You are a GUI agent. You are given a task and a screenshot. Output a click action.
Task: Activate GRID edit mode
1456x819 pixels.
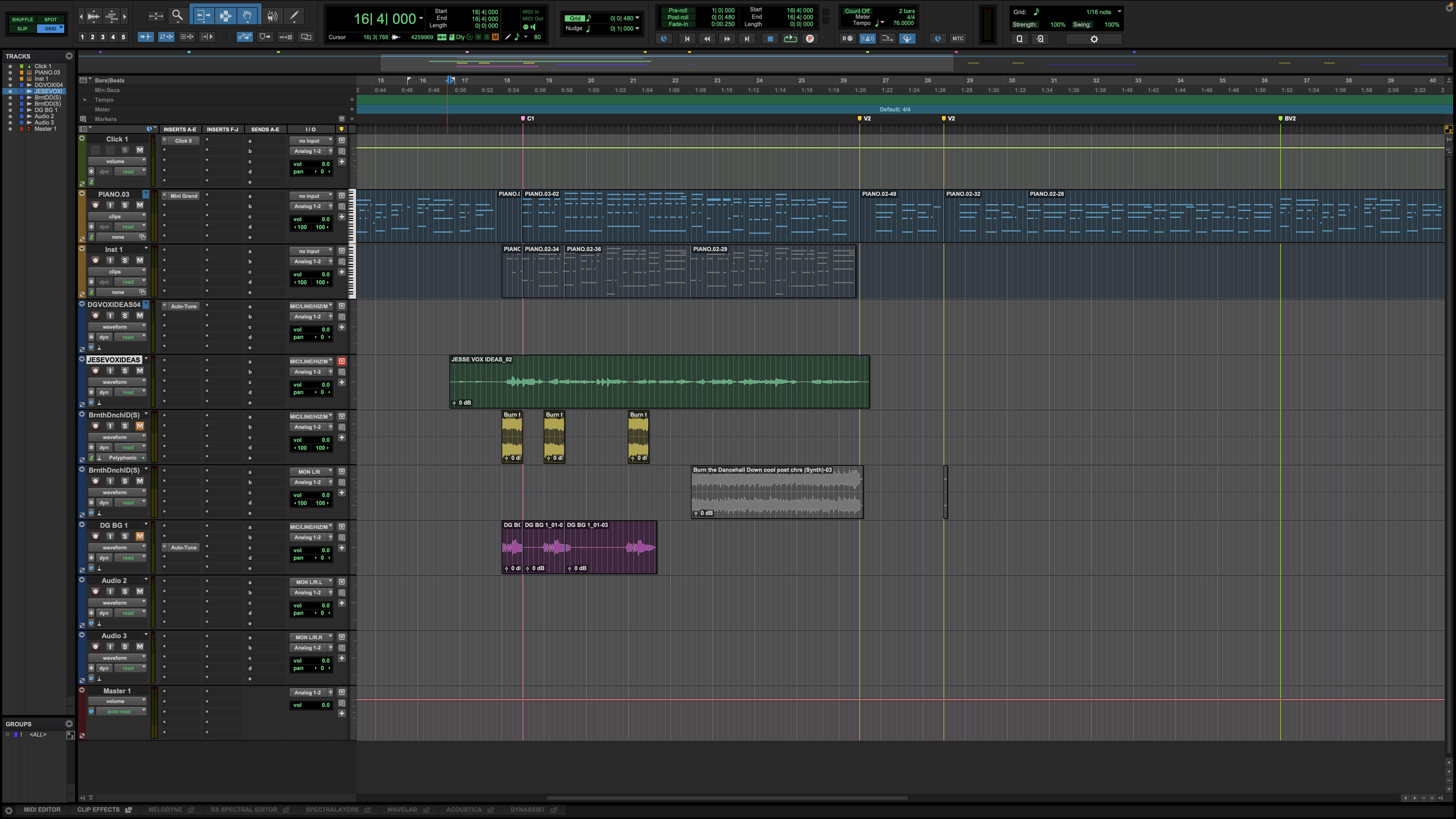pos(51,29)
